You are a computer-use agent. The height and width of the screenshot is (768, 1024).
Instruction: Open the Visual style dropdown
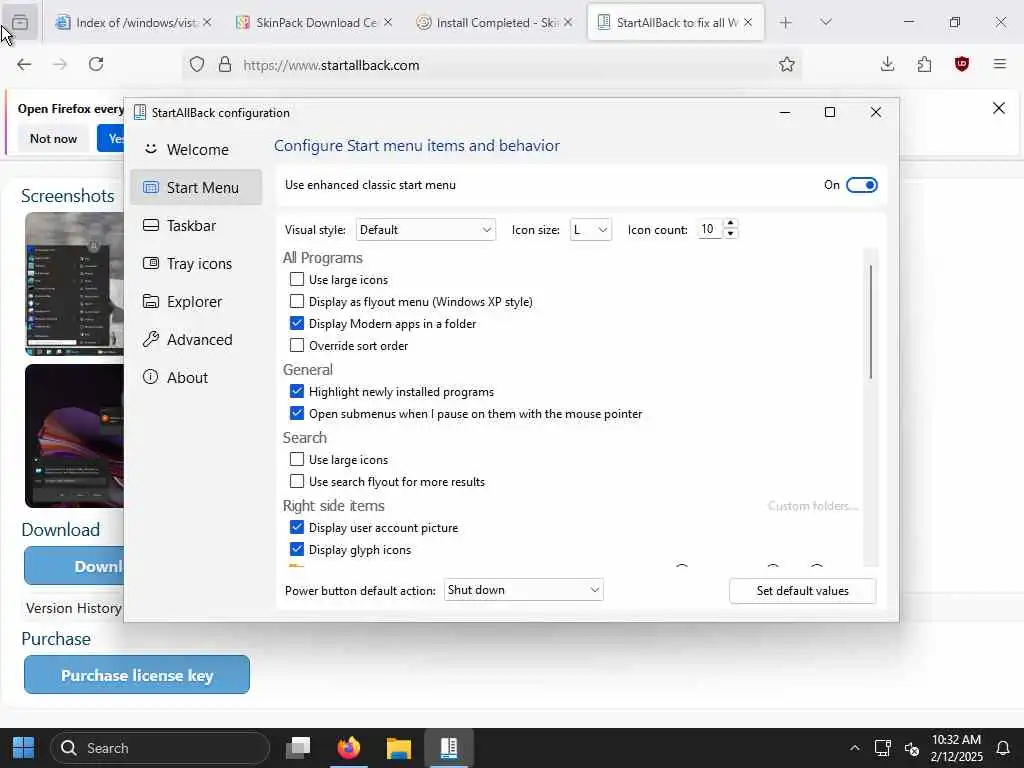pyautogui.click(x=426, y=229)
